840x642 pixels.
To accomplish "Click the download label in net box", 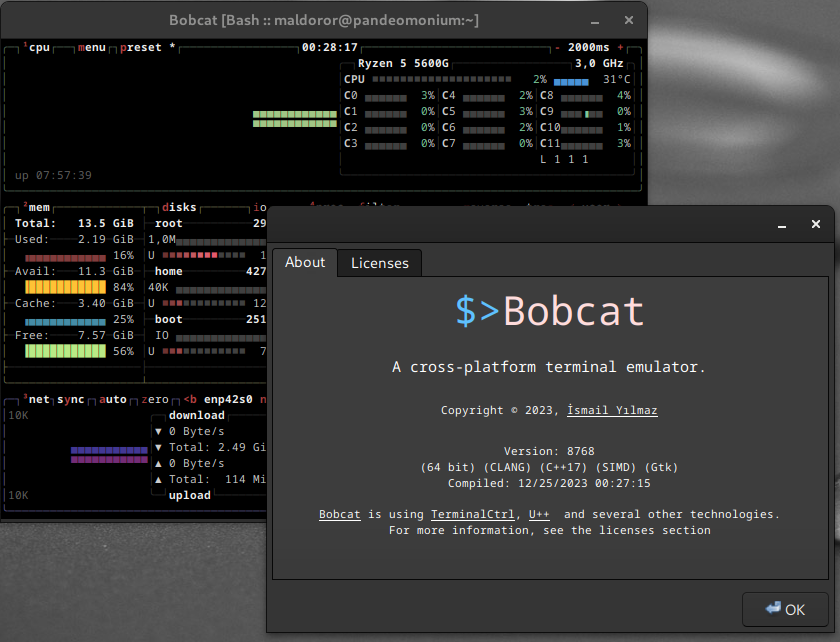I will coord(197,415).
